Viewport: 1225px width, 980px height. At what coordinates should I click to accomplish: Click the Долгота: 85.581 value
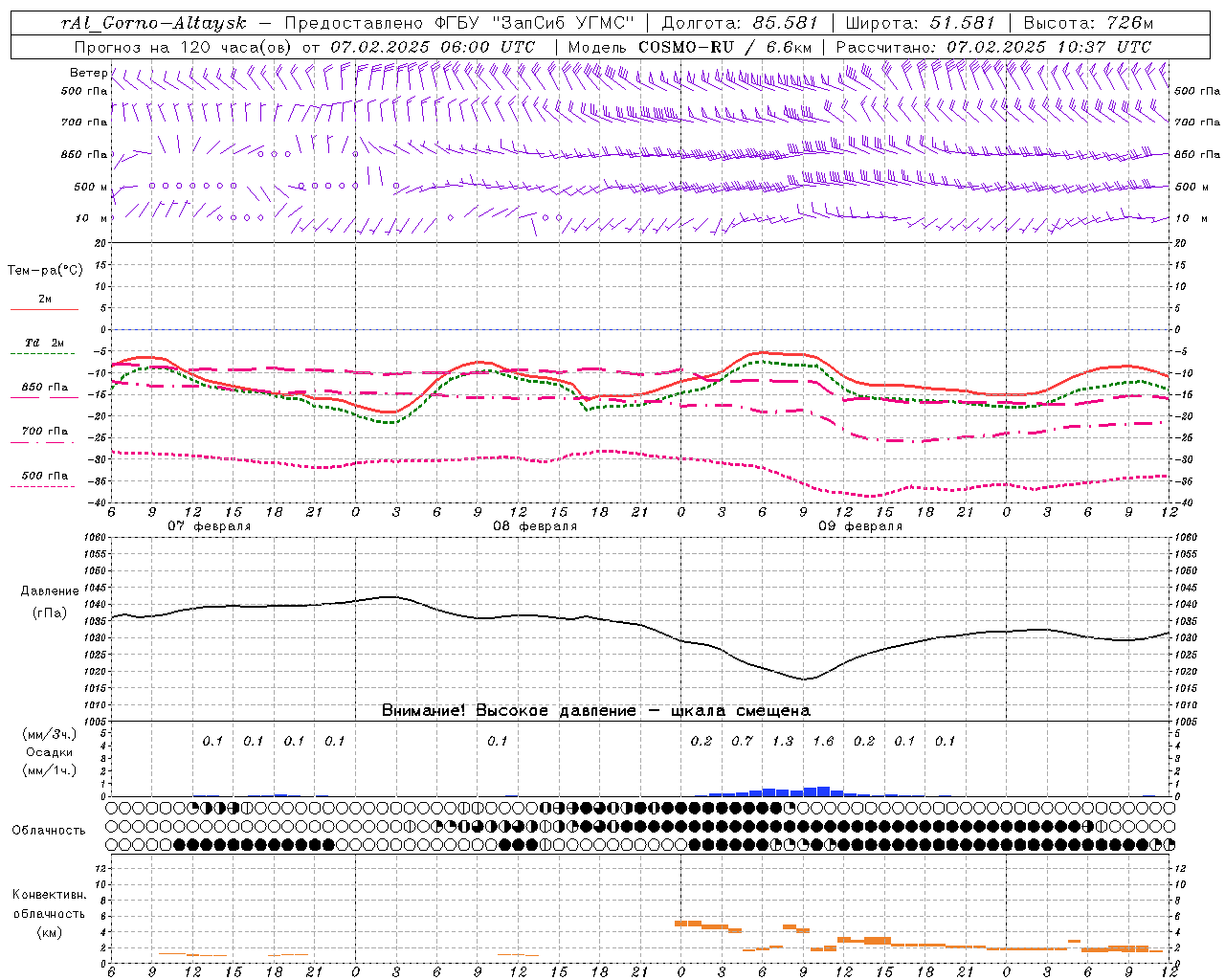point(742,23)
